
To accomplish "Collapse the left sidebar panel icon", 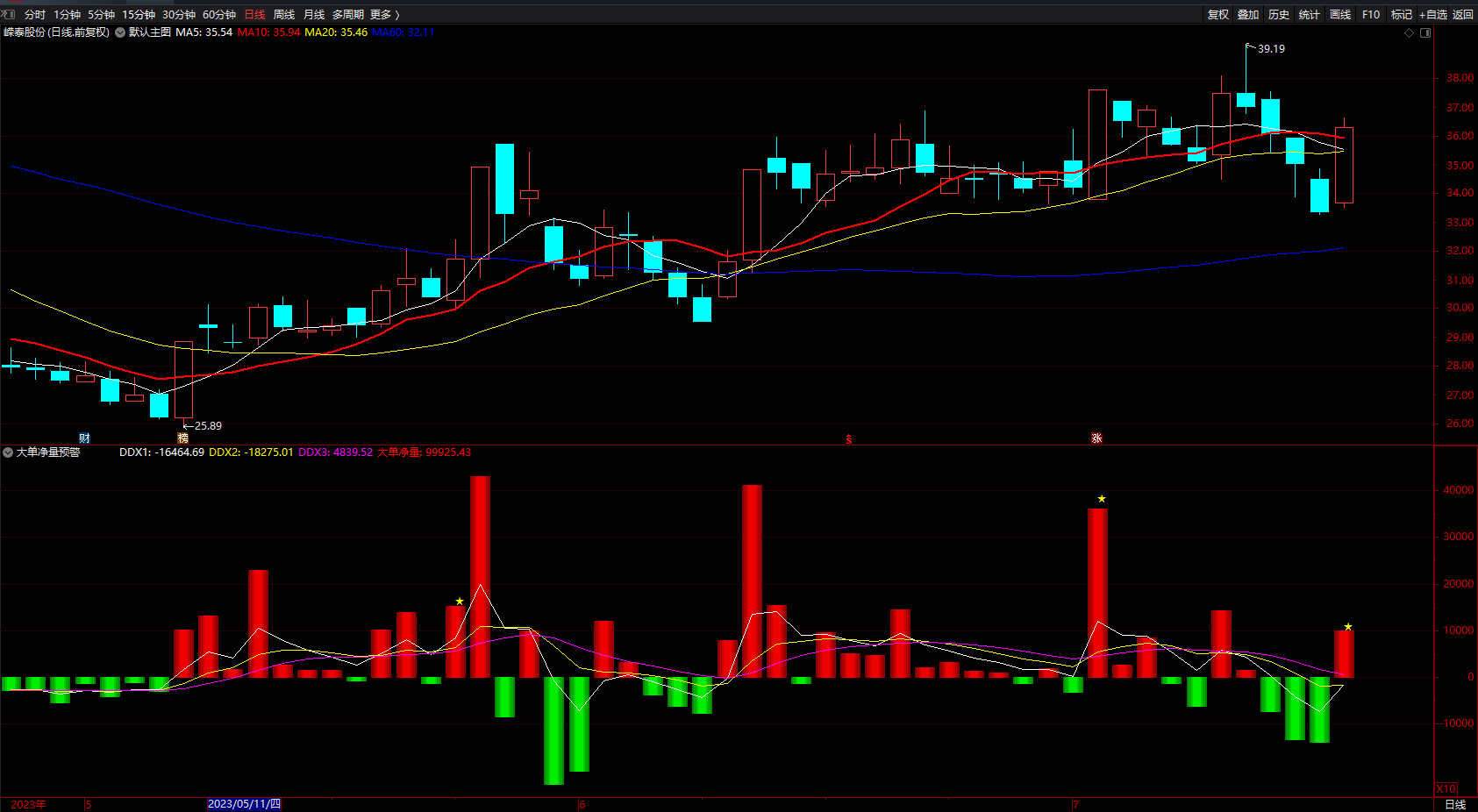I will (9, 14).
